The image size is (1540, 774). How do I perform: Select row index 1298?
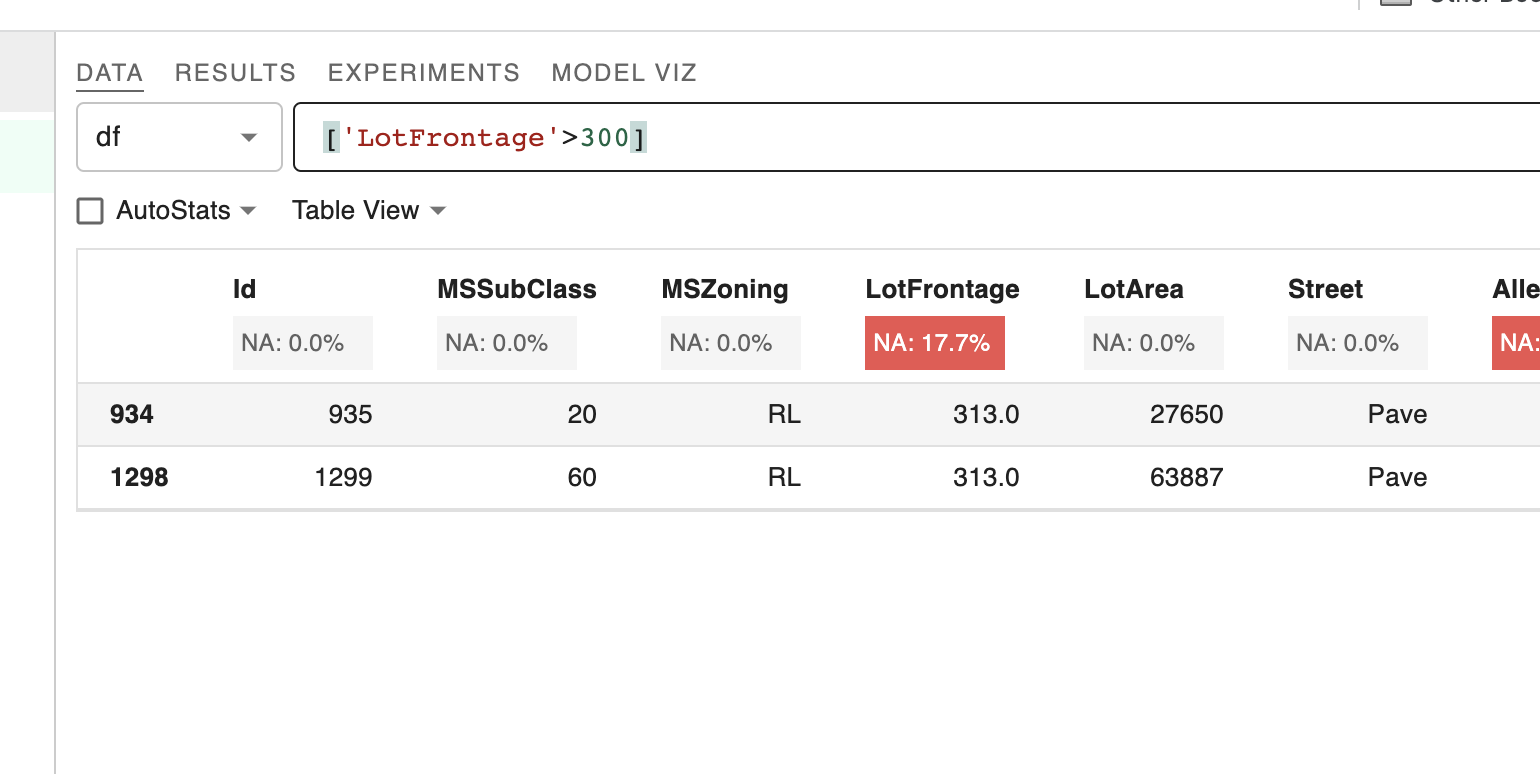point(139,478)
